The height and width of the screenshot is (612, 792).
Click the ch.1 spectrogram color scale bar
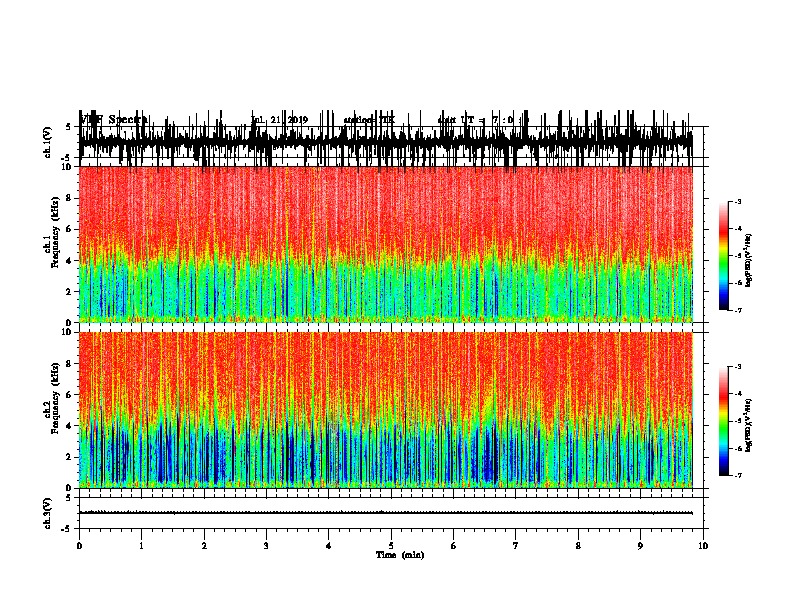pos(724,256)
